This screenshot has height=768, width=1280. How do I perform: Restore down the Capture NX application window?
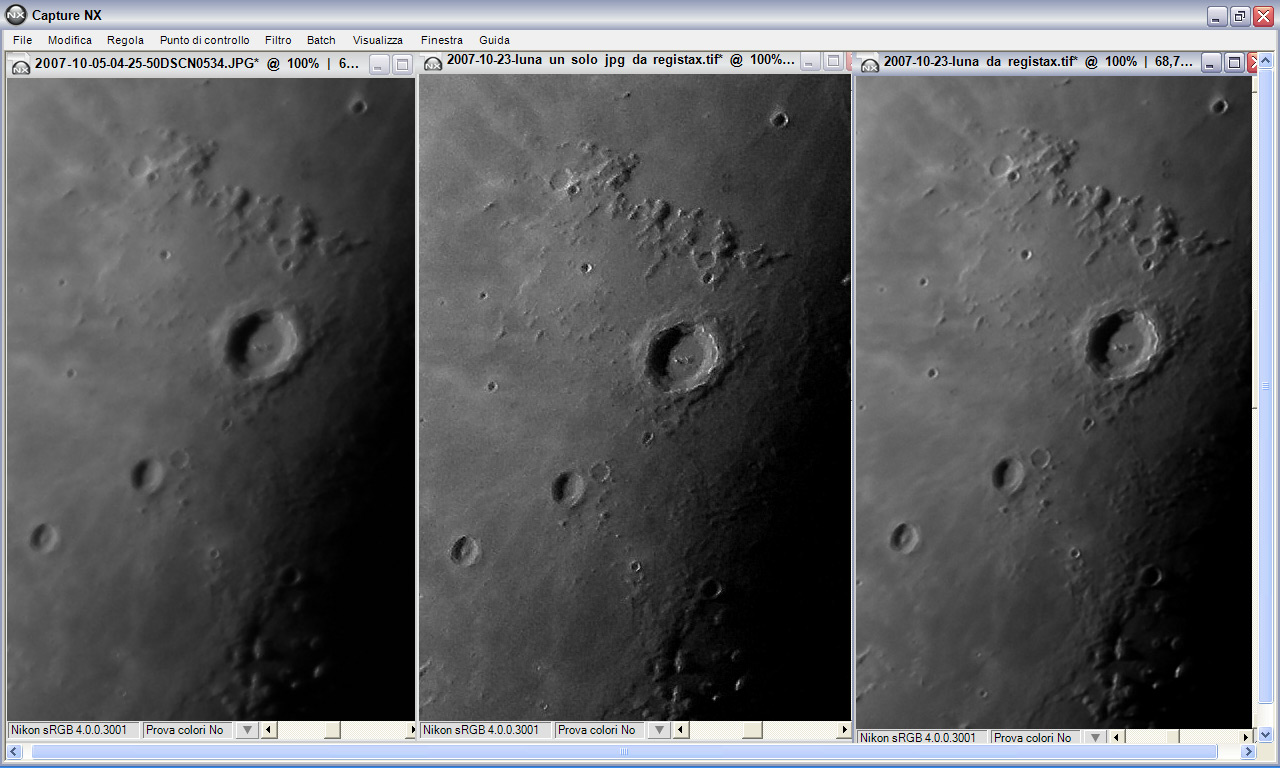[1240, 15]
